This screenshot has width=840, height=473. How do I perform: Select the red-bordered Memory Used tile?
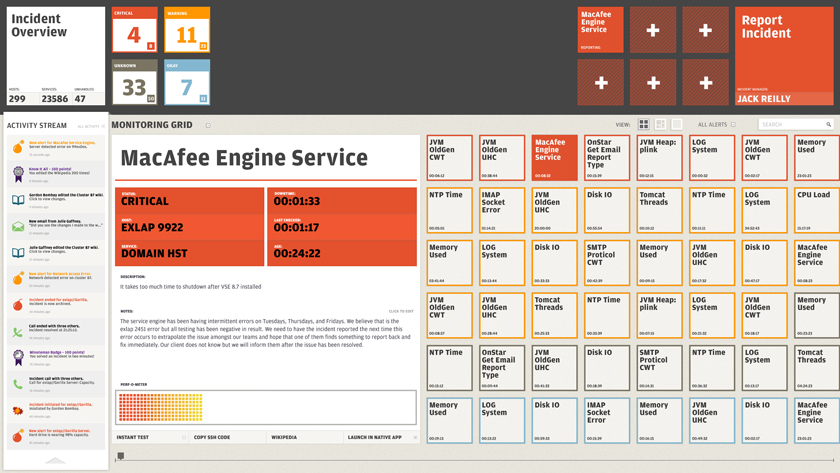(x=818, y=157)
